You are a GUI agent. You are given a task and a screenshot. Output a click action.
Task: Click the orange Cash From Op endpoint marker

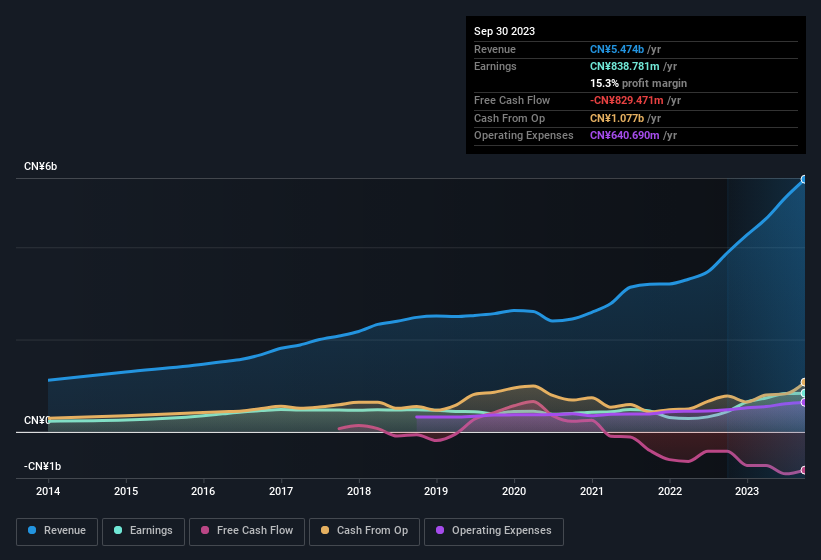804,383
